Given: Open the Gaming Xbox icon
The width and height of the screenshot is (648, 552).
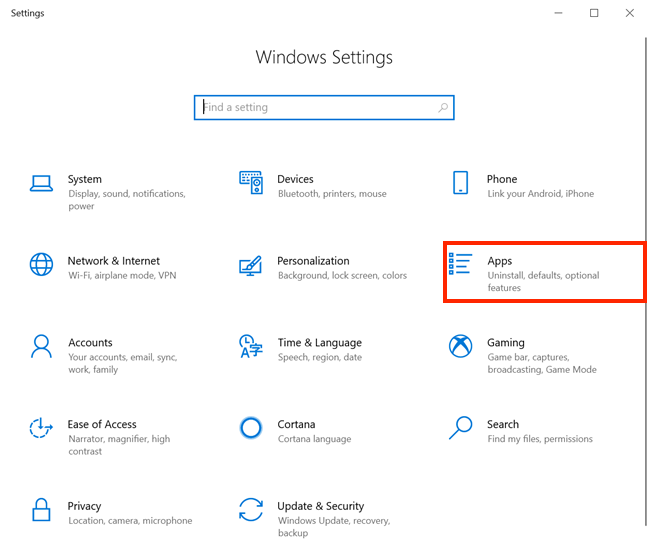Looking at the screenshot, I should [460, 346].
